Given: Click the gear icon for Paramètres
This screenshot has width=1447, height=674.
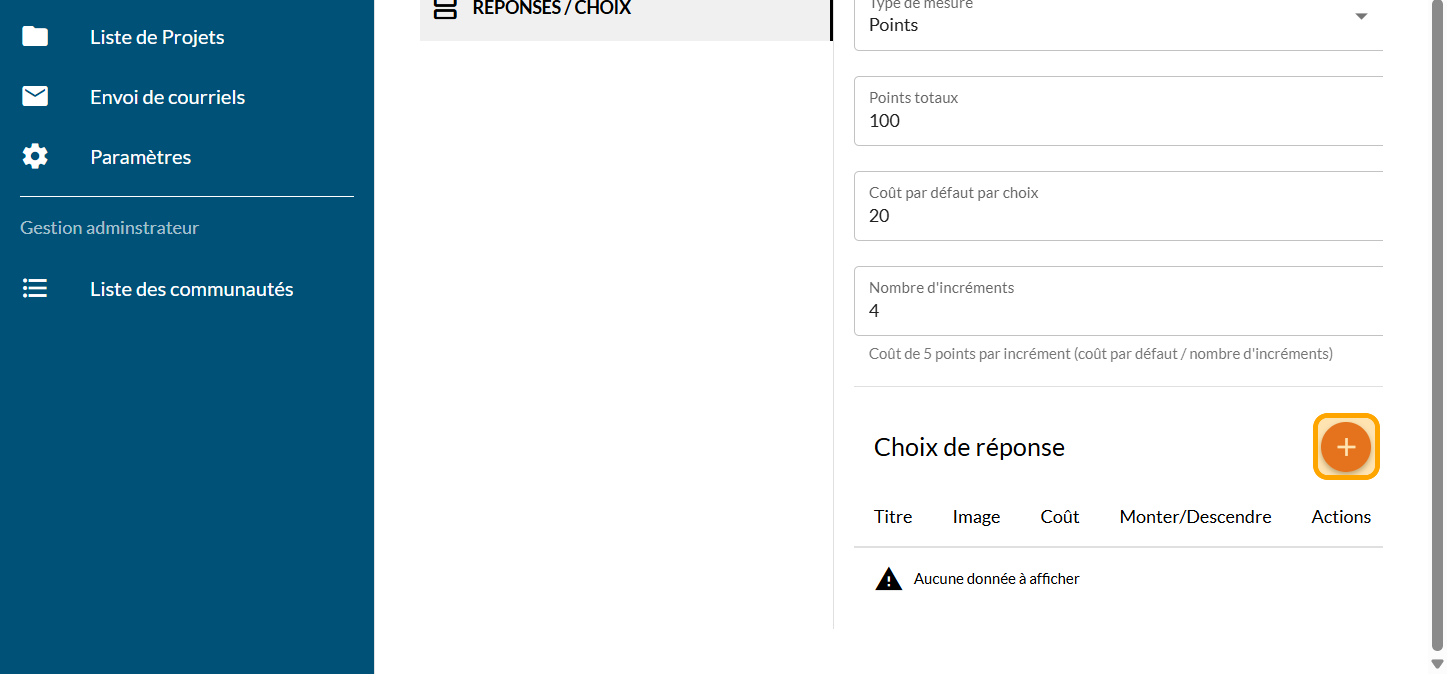Looking at the screenshot, I should [x=35, y=157].
